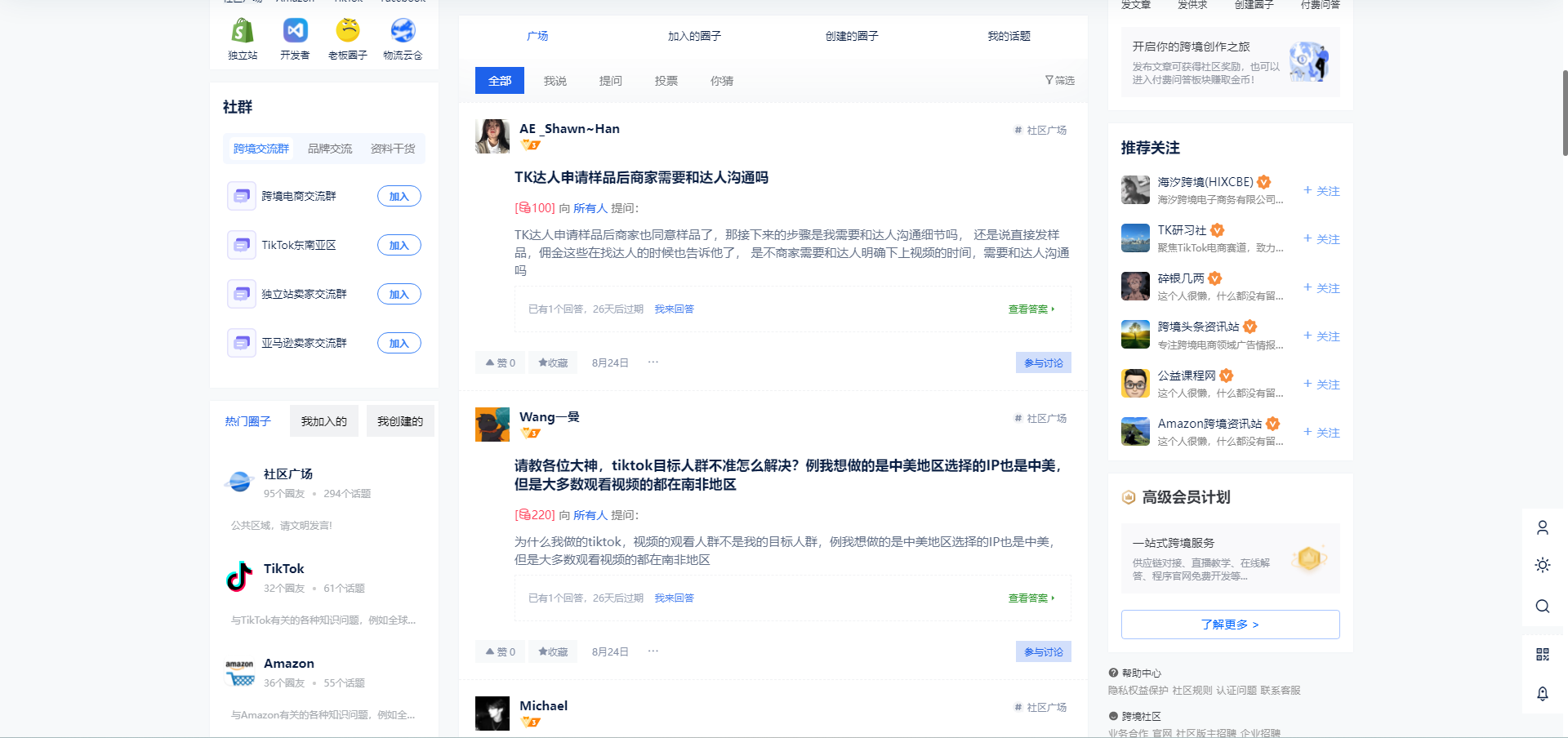Join the 独立站卖家交流群 group

click(399, 294)
